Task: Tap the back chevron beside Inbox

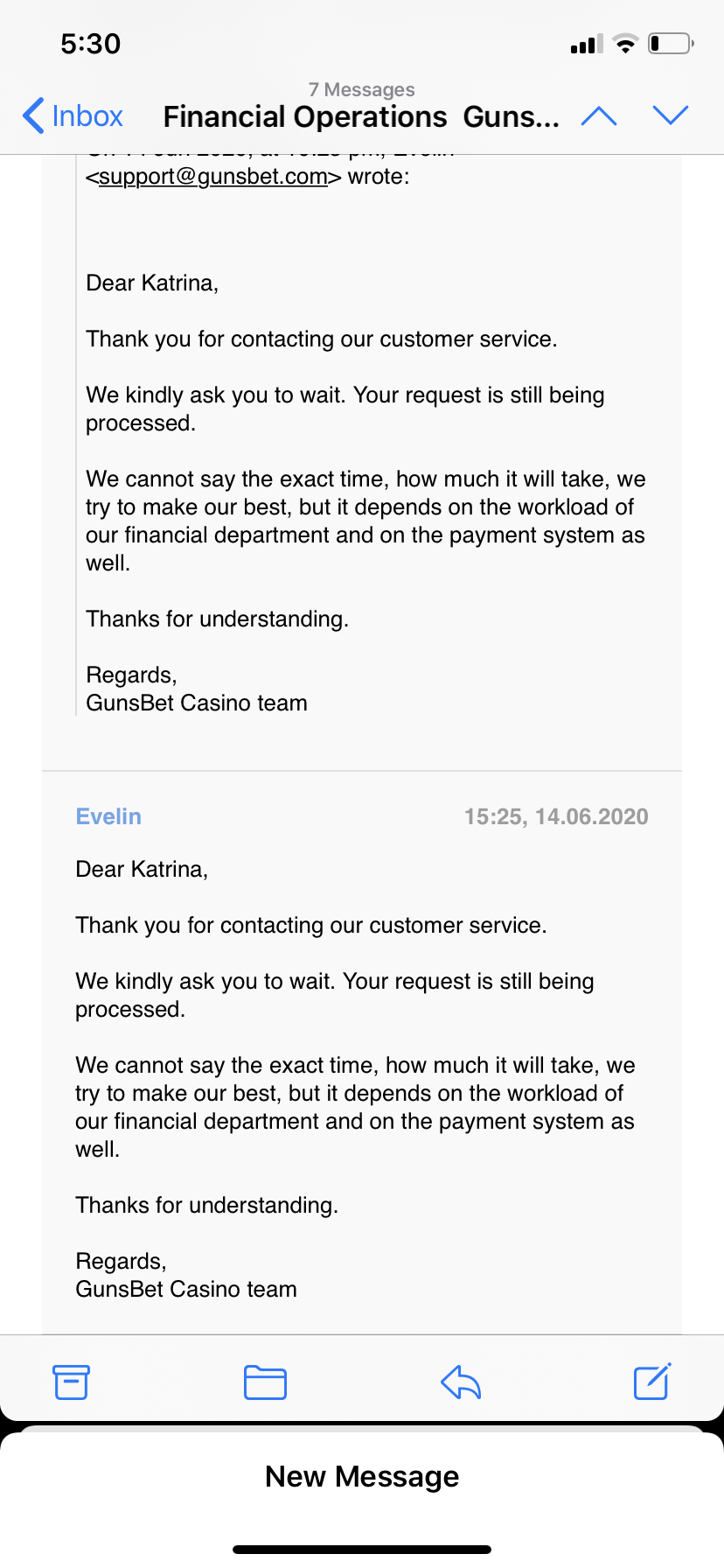Action: 33,115
